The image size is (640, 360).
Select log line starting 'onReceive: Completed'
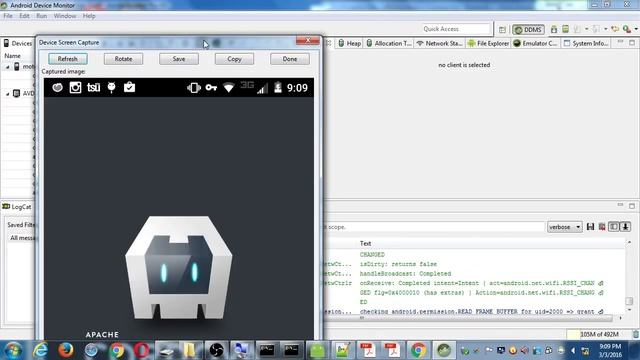click(477, 283)
